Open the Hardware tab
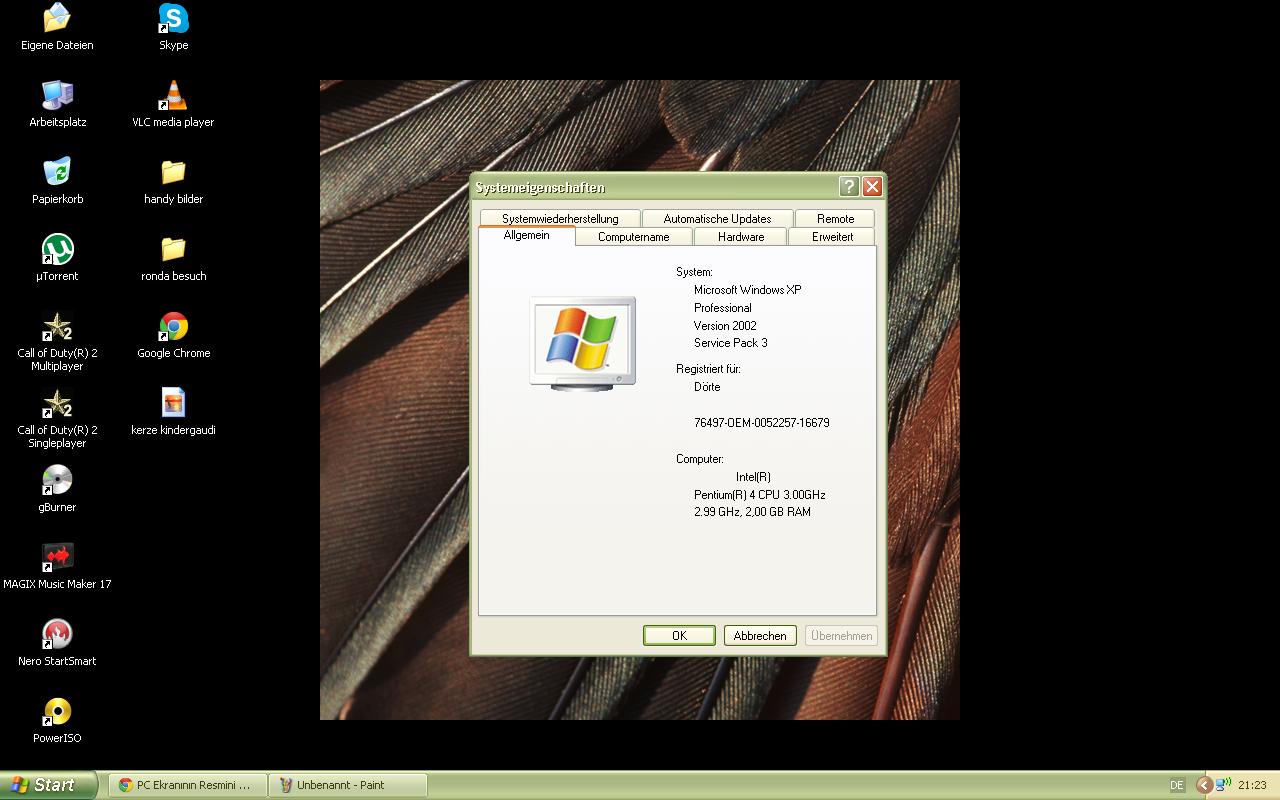The image size is (1280, 800). click(x=741, y=237)
